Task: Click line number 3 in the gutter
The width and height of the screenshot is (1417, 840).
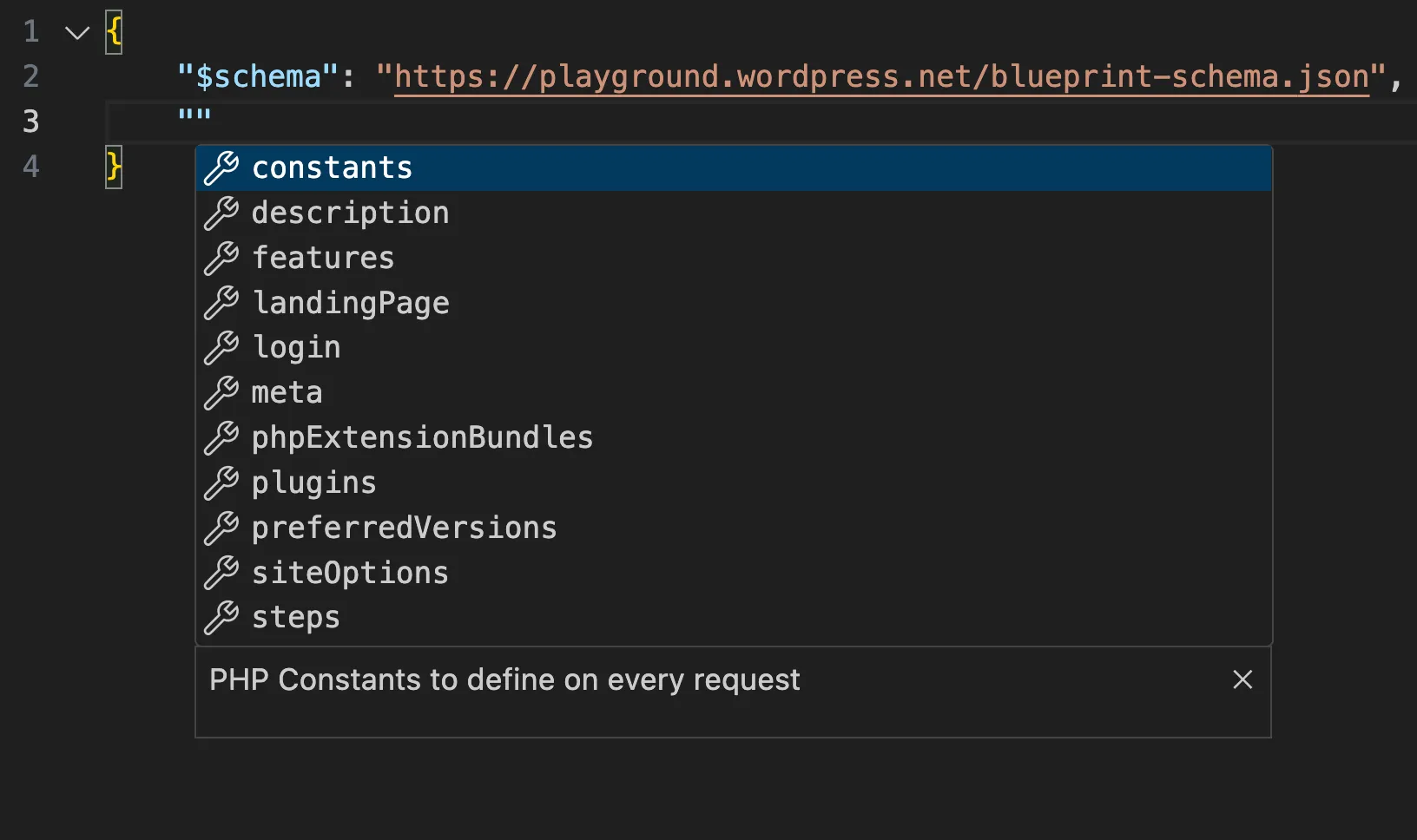Action: [x=31, y=121]
